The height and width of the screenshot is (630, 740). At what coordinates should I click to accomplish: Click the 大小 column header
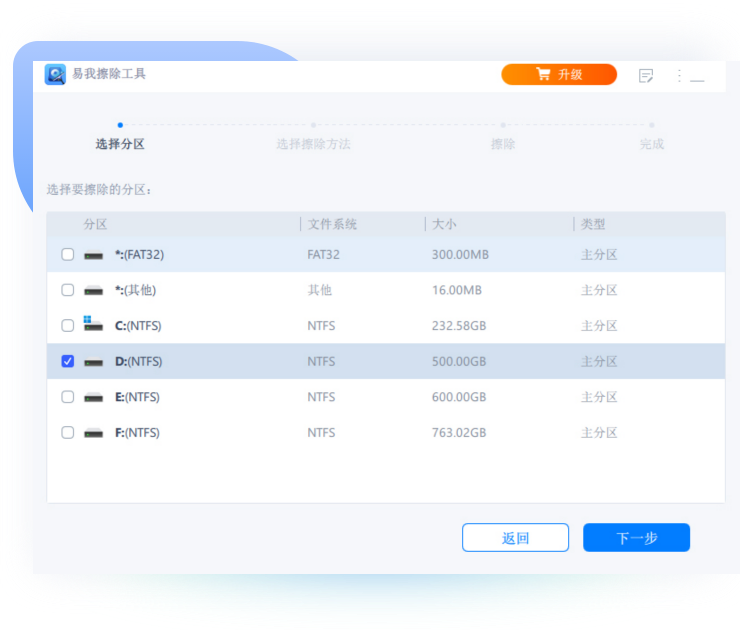[x=444, y=224]
